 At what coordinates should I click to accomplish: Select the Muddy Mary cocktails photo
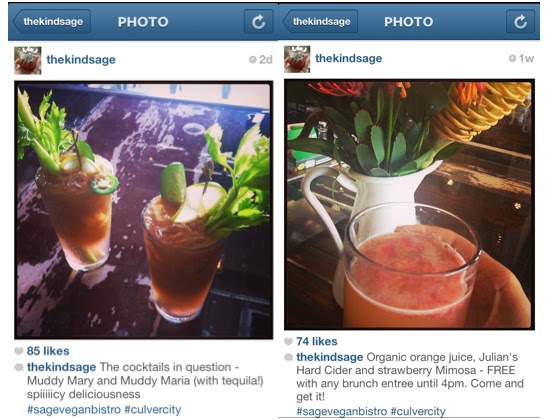tap(144, 210)
